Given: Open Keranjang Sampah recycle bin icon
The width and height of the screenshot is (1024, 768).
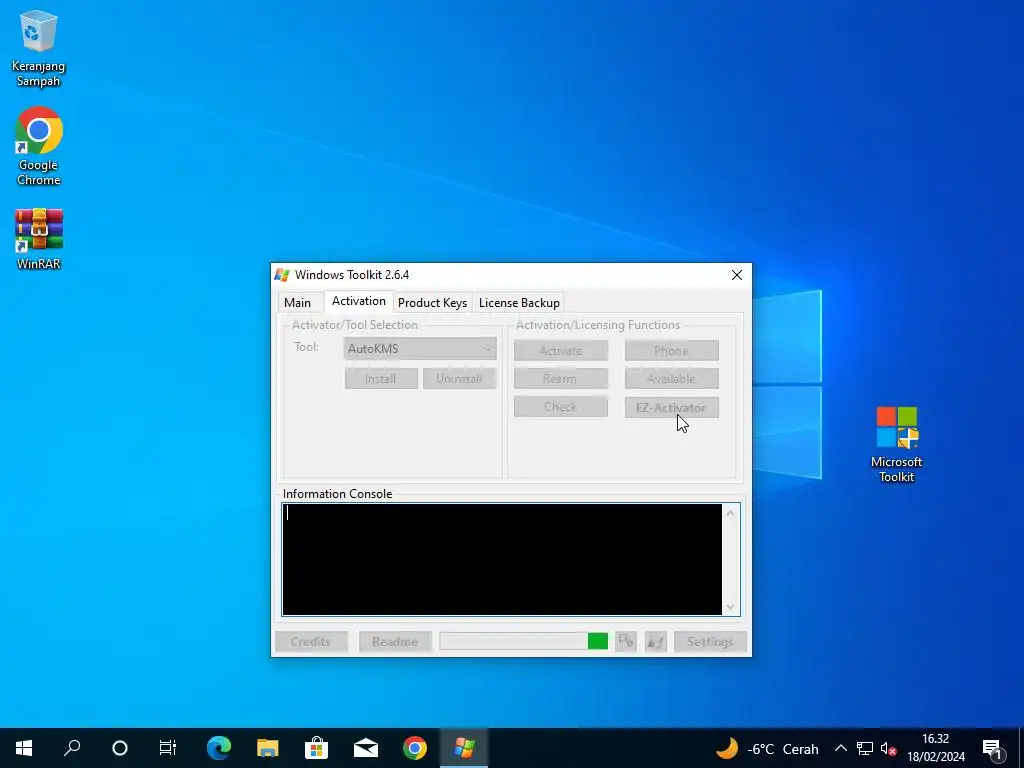Looking at the screenshot, I should tap(39, 48).
